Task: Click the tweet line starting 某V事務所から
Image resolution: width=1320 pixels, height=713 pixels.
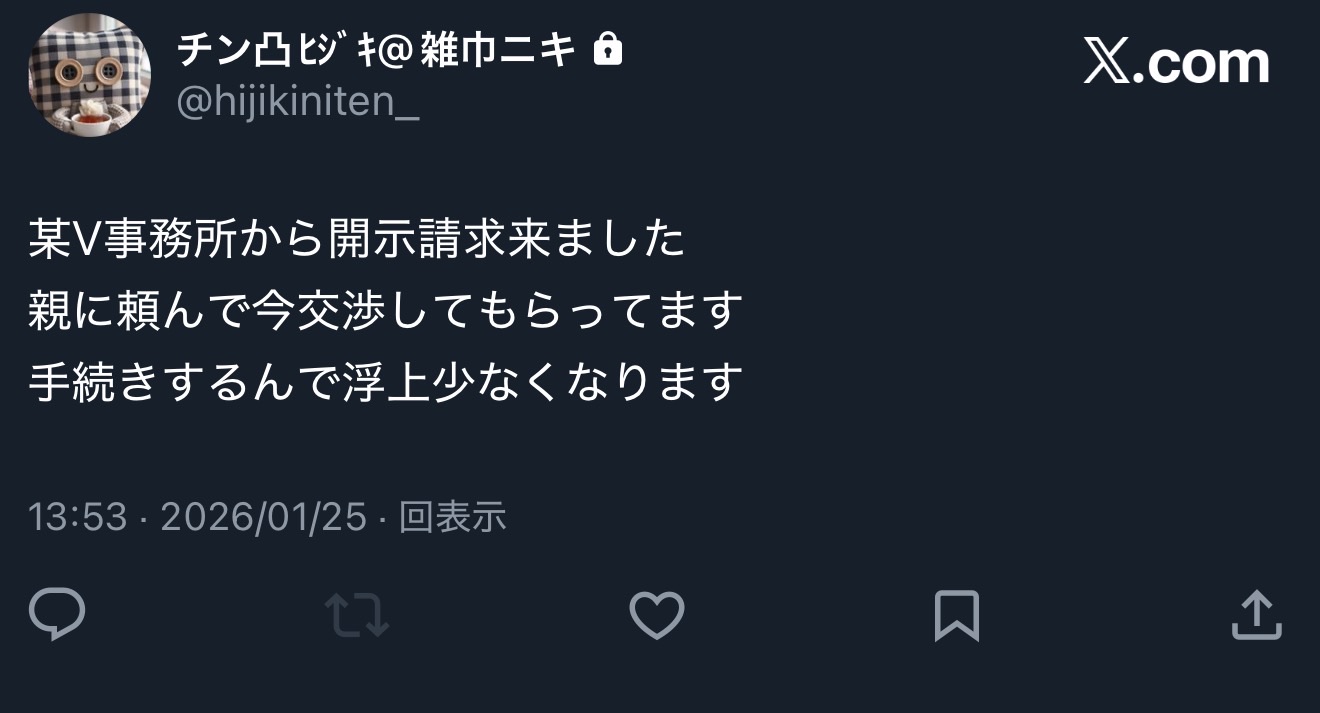Action: (x=357, y=241)
